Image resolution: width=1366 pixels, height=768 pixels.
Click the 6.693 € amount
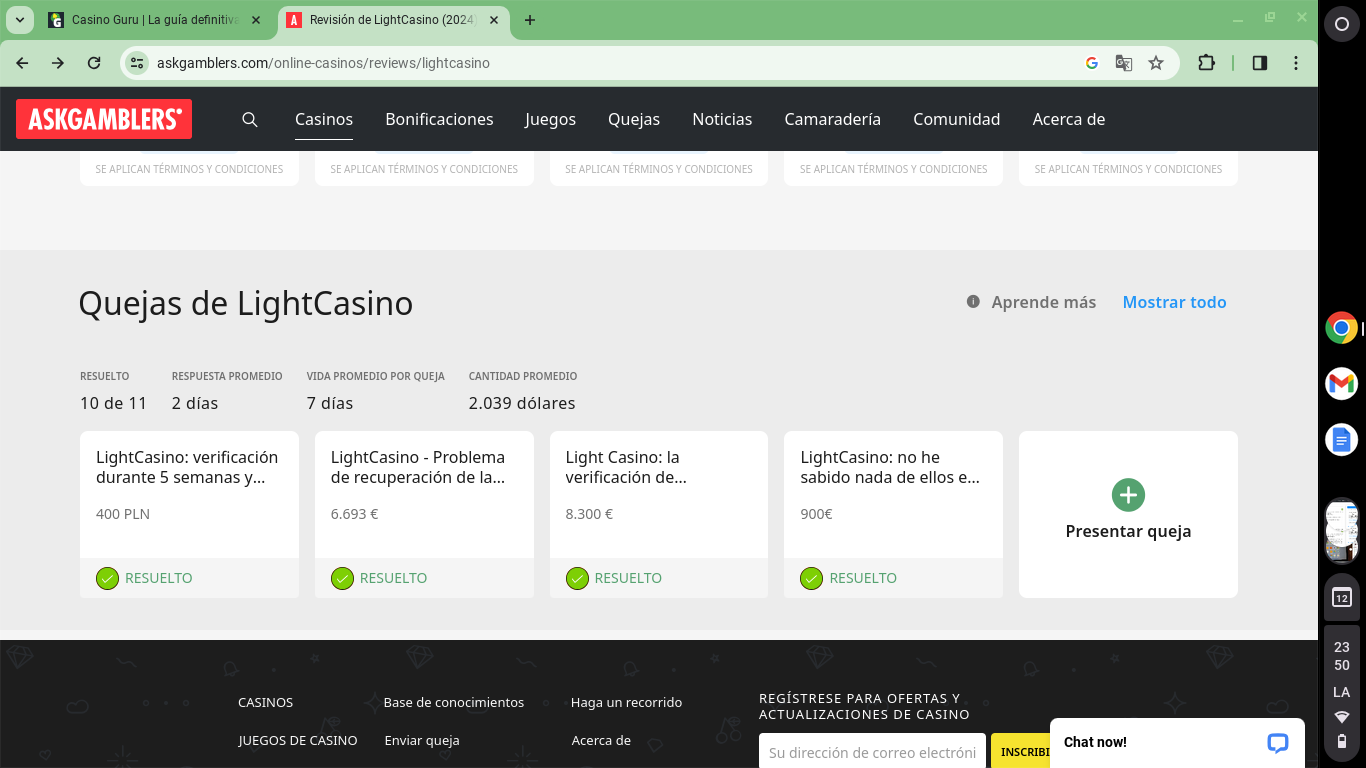[x=354, y=514]
